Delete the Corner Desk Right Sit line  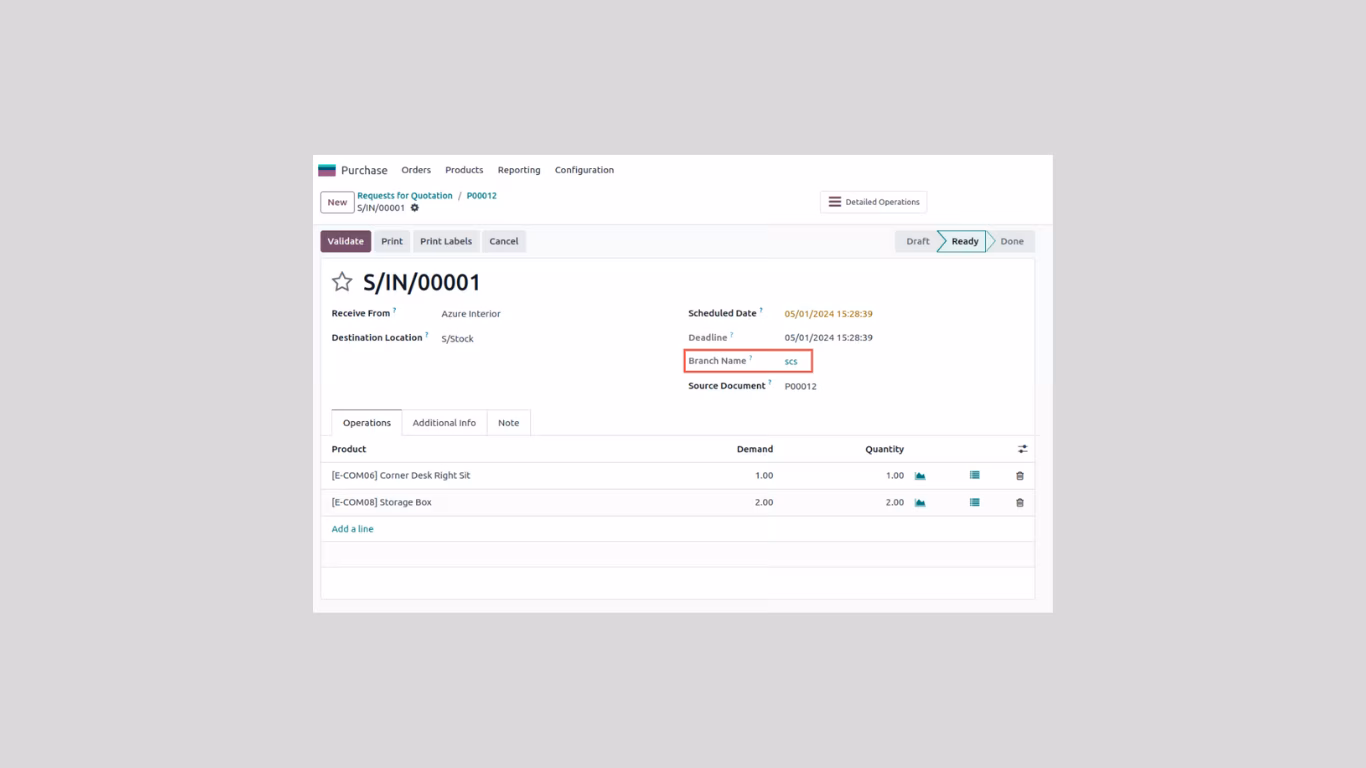1020,476
